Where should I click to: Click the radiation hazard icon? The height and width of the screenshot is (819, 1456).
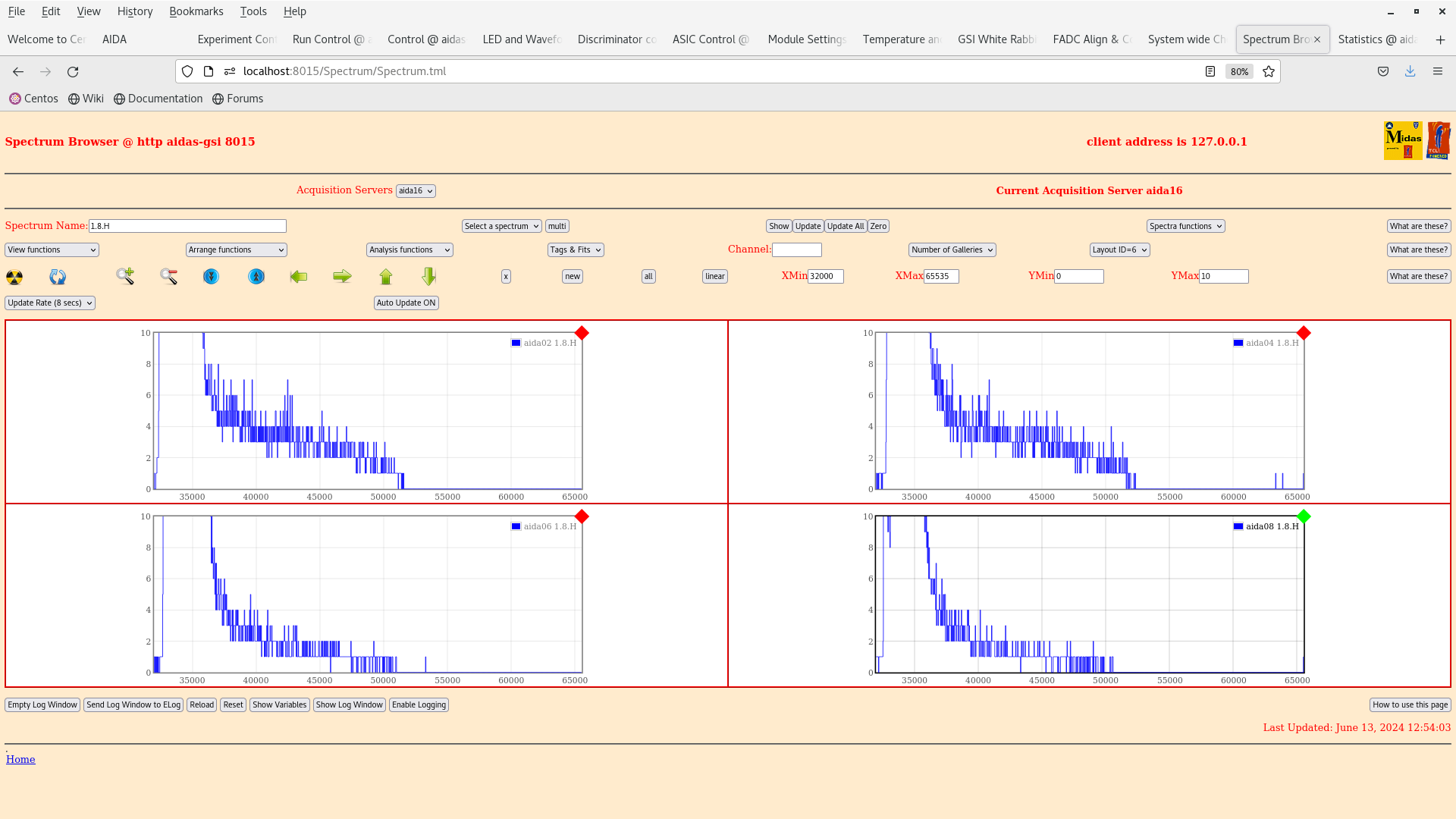pyautogui.click(x=14, y=277)
